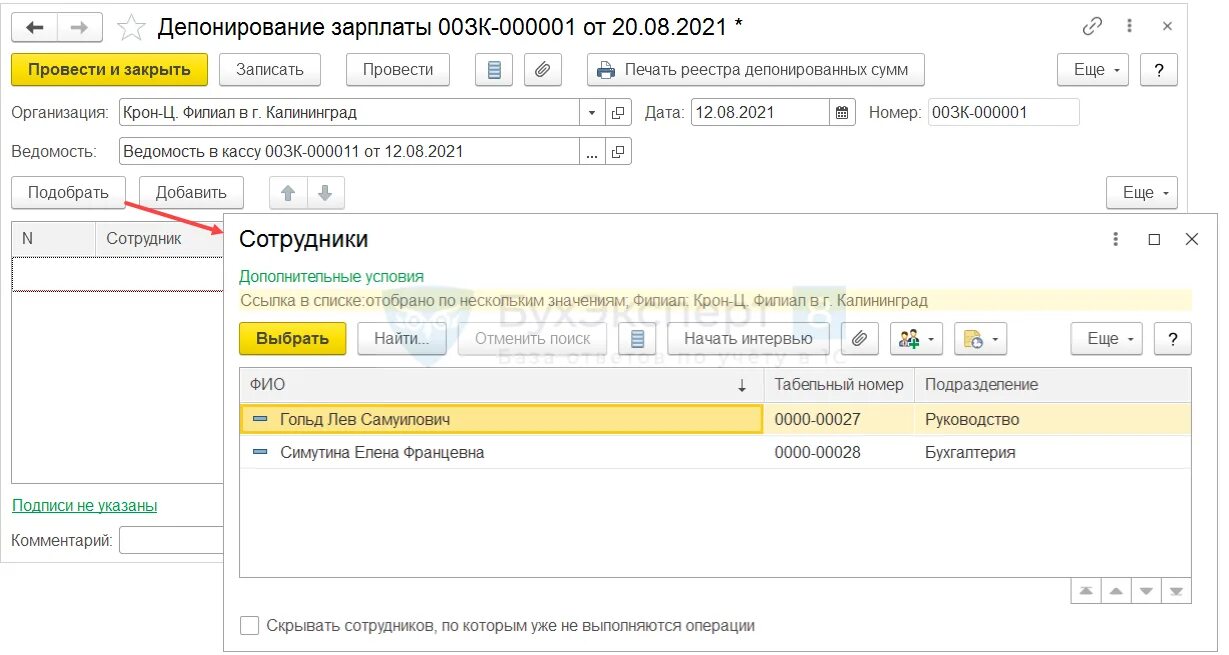
Task: Click the Номер input field
Action: pyautogui.click(x=1004, y=112)
